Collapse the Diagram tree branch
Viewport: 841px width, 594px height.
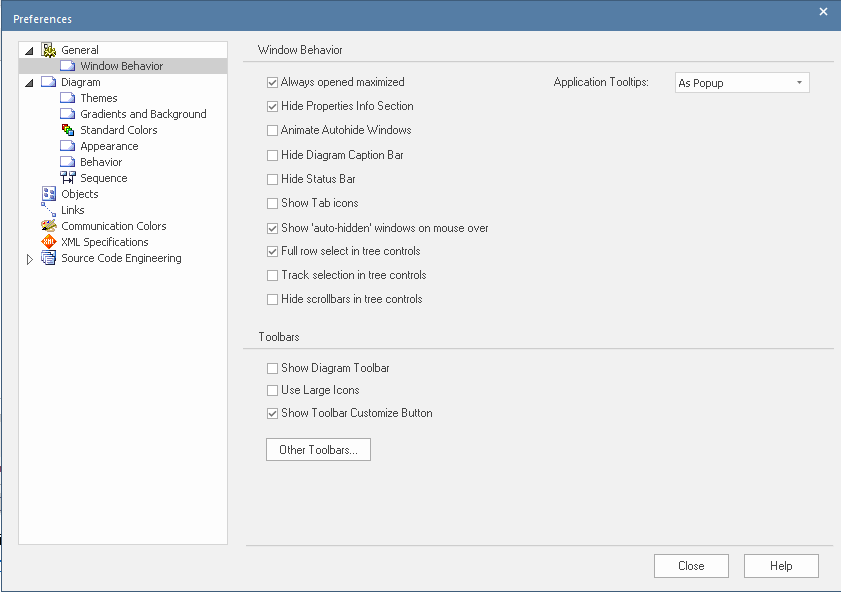(29, 81)
